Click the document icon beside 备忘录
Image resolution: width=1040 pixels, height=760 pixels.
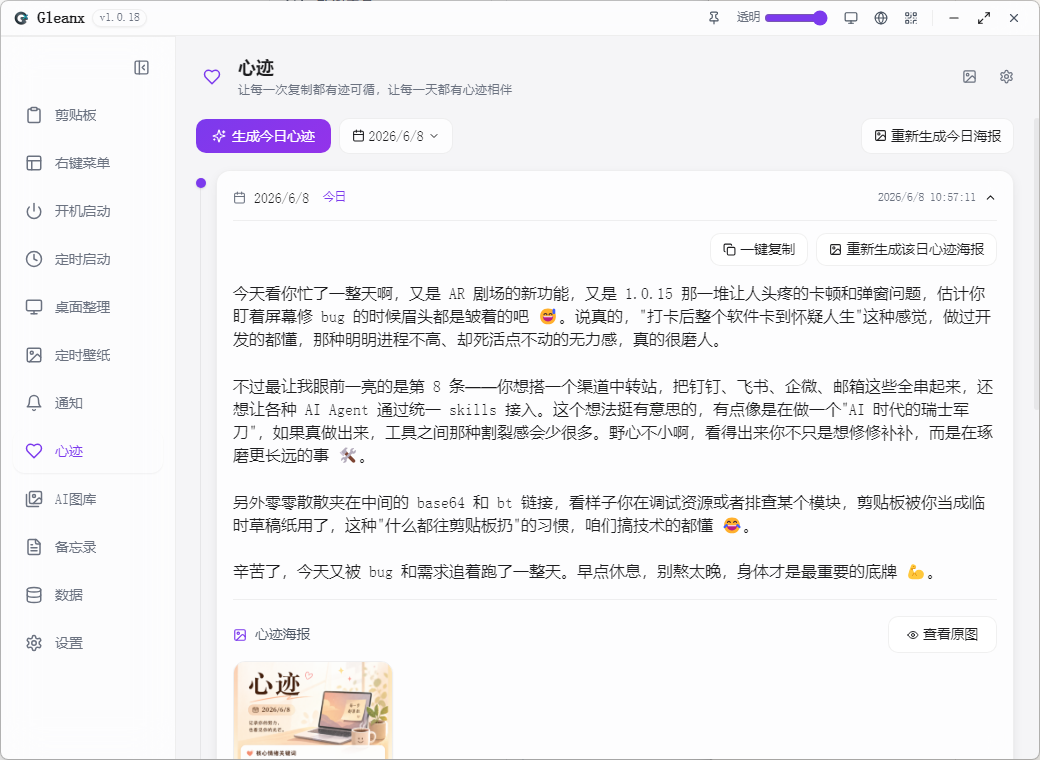(x=34, y=547)
